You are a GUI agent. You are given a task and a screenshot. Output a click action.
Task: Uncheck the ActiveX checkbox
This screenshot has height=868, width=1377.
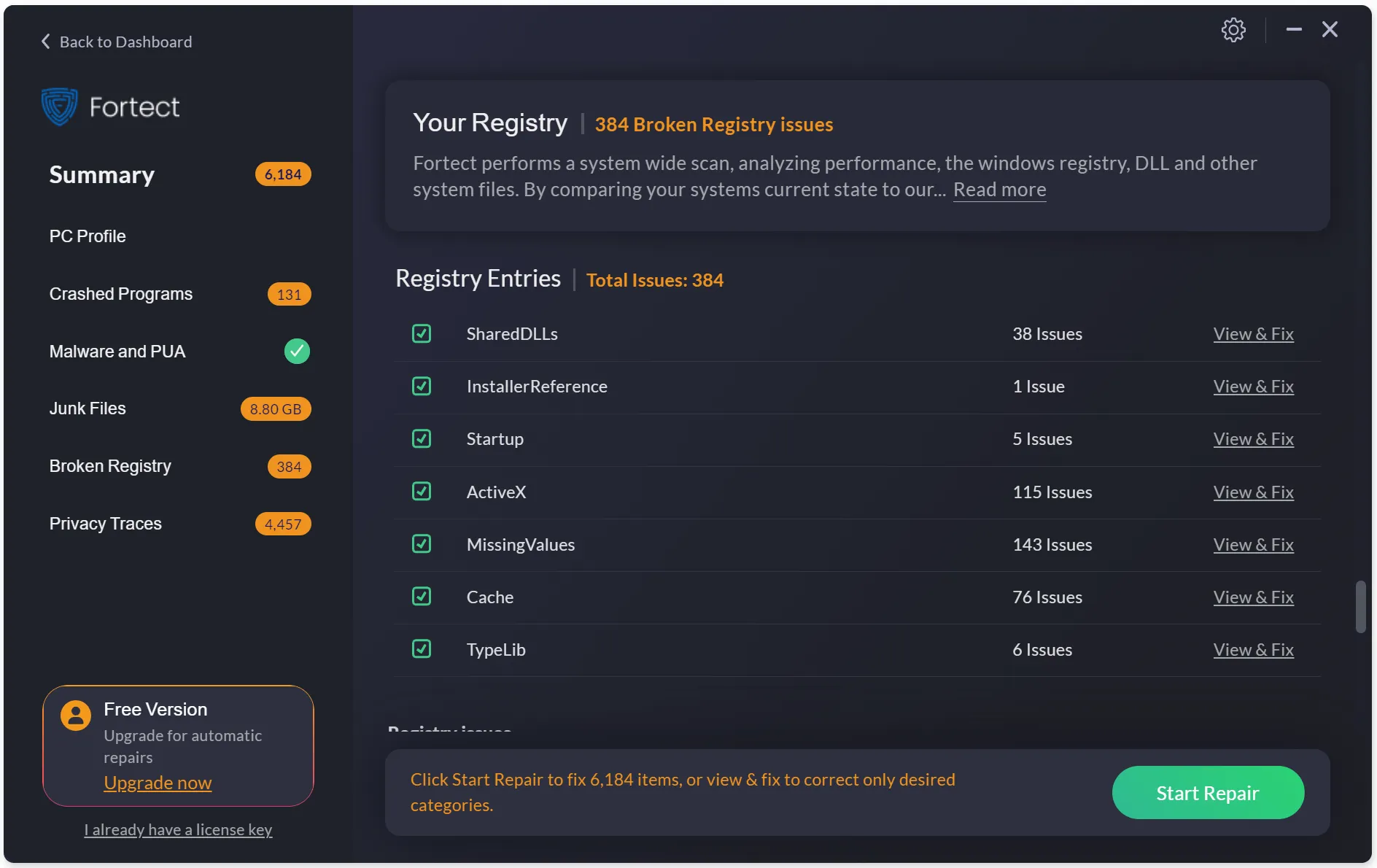pos(422,491)
